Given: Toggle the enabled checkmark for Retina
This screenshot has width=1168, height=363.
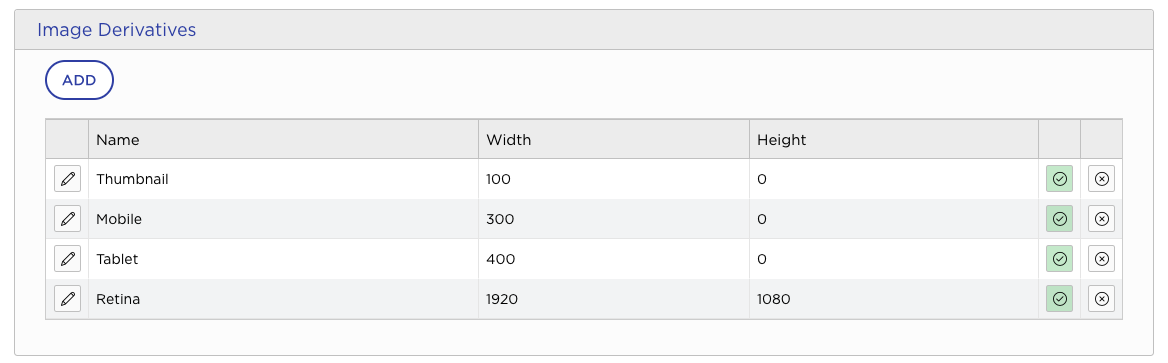Looking at the screenshot, I should point(1059,299).
